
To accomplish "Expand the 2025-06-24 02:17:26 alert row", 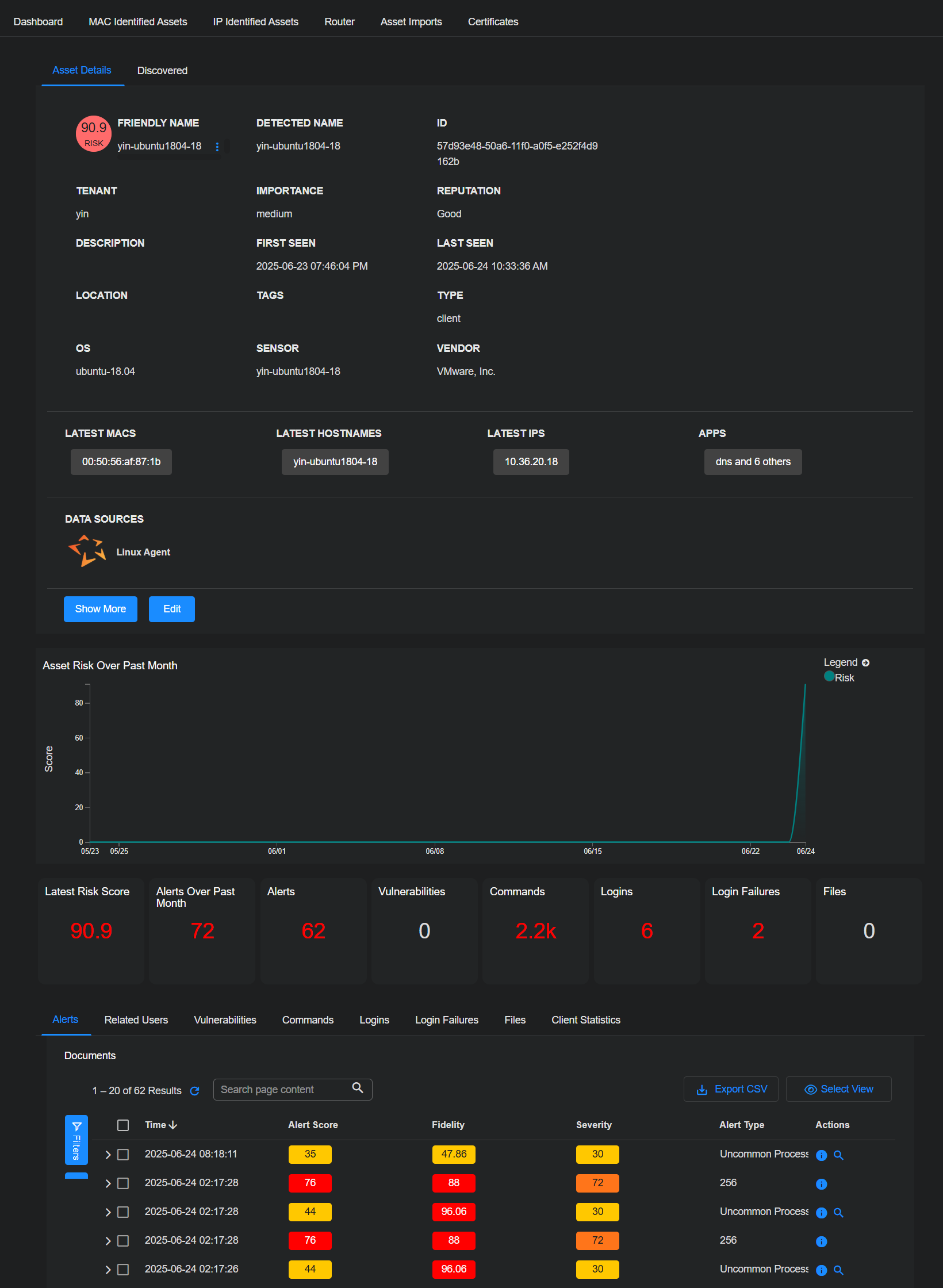I will 108,1270.
